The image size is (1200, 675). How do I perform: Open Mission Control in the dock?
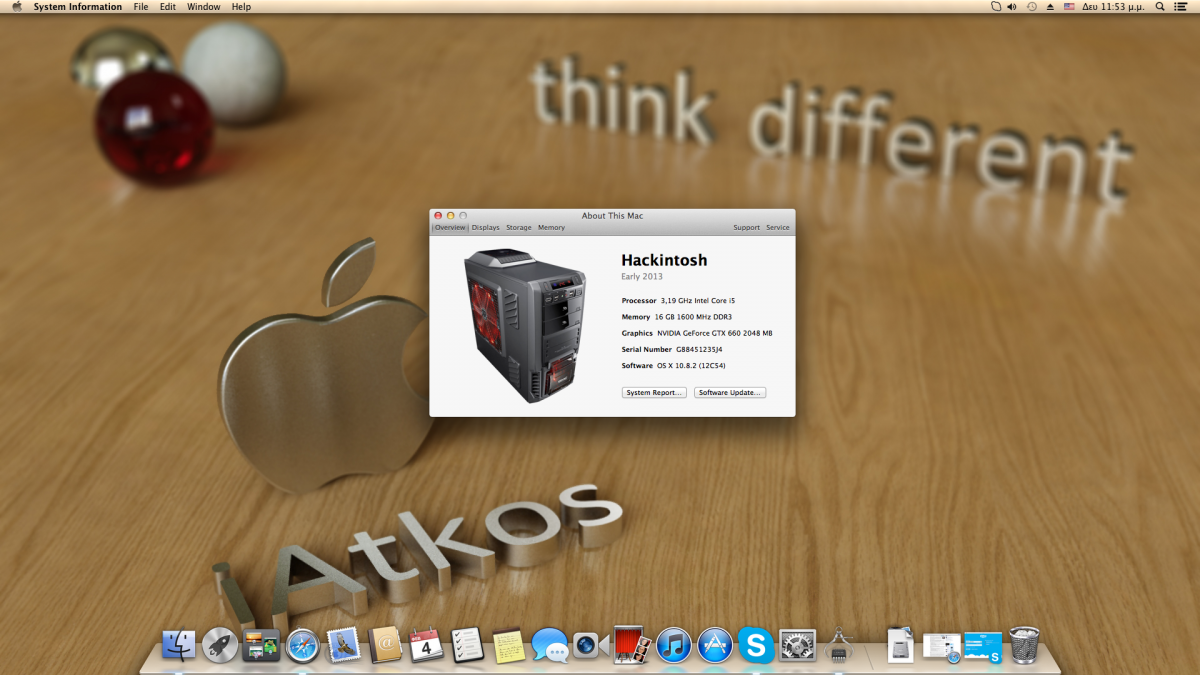pos(261,645)
